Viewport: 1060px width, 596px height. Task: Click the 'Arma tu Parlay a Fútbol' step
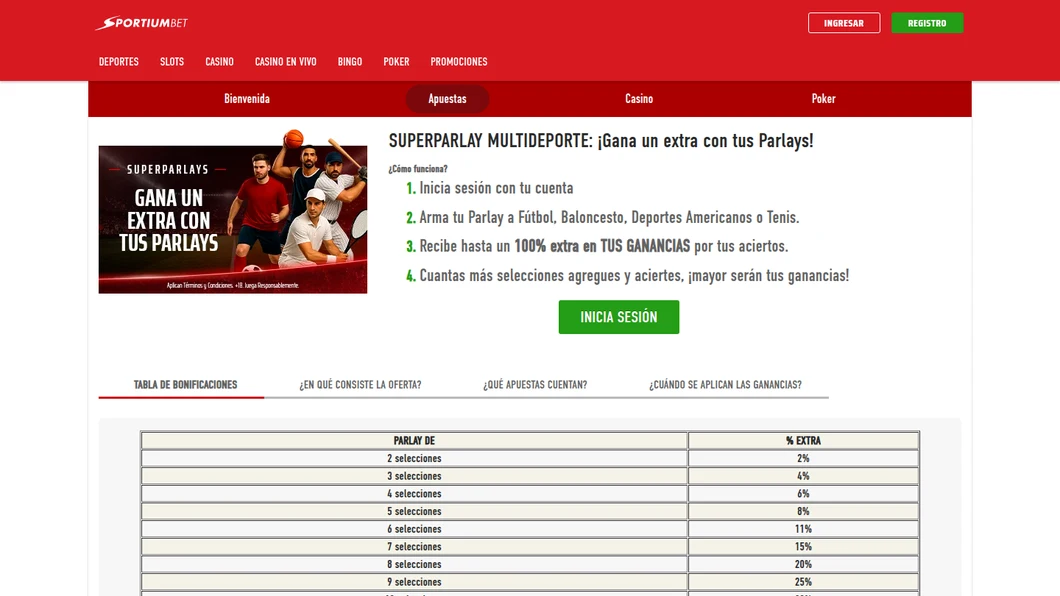[609, 218]
